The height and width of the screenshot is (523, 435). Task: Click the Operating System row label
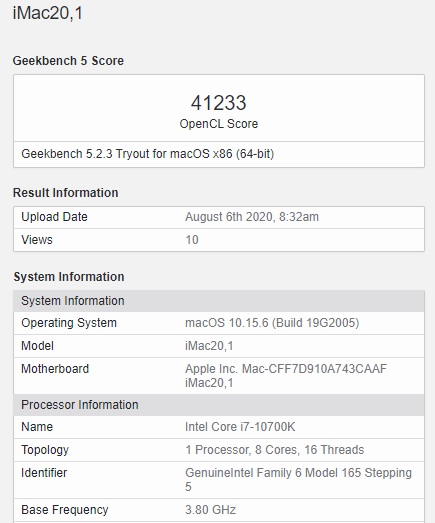tap(69, 323)
